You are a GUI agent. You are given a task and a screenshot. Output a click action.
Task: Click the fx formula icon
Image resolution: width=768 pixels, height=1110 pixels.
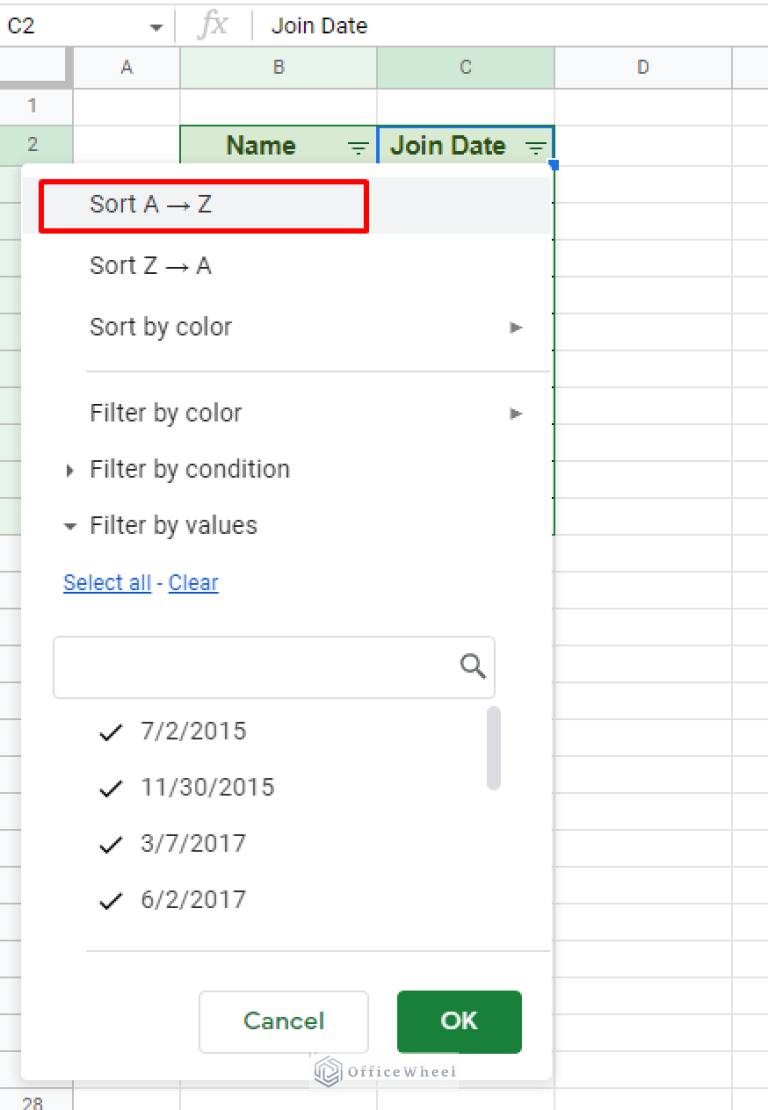pos(212,25)
